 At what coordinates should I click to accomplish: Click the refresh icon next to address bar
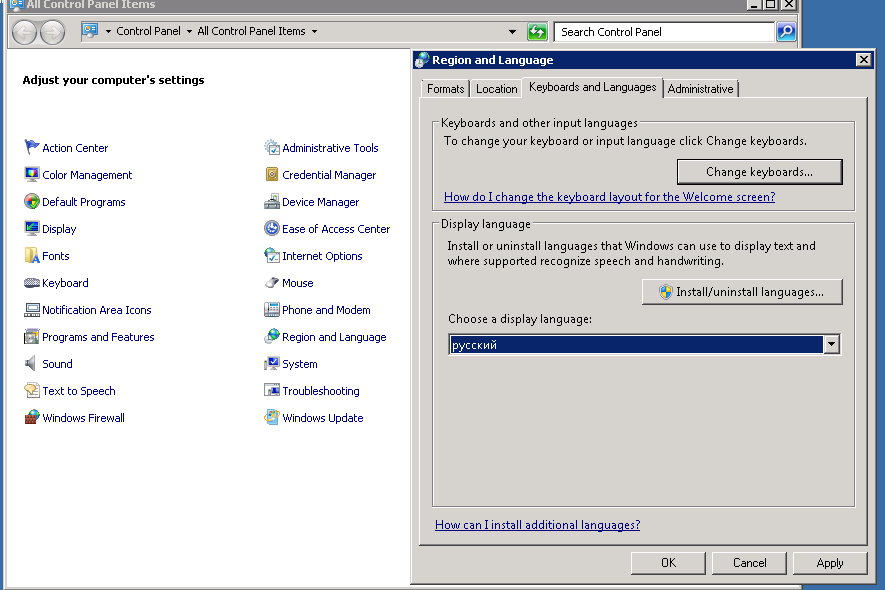pos(537,32)
